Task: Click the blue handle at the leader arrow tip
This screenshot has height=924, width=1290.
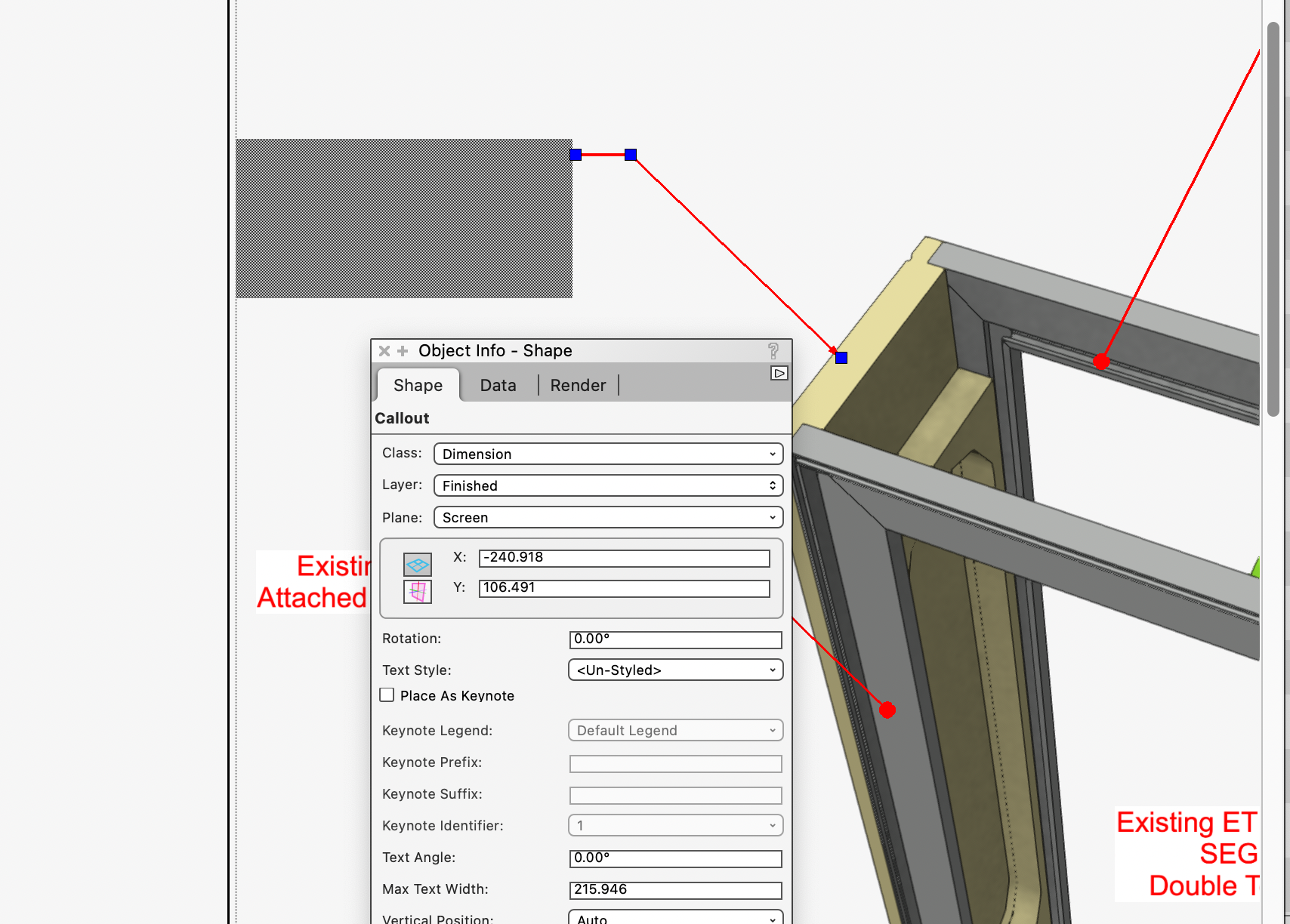Action: (841, 358)
